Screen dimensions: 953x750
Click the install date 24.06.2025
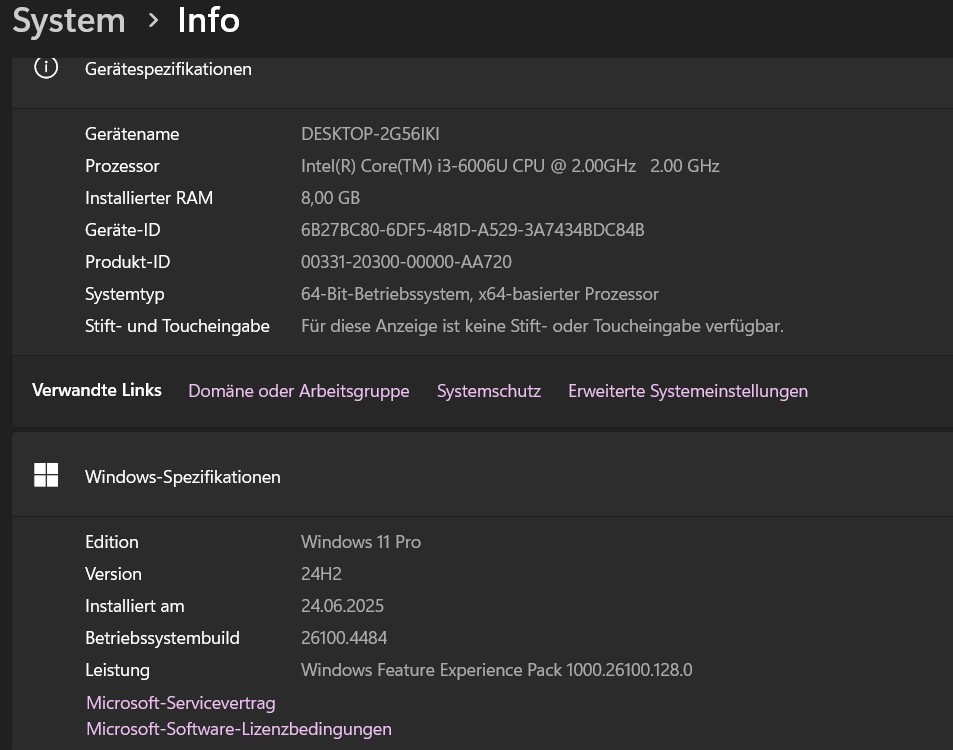tap(342, 606)
